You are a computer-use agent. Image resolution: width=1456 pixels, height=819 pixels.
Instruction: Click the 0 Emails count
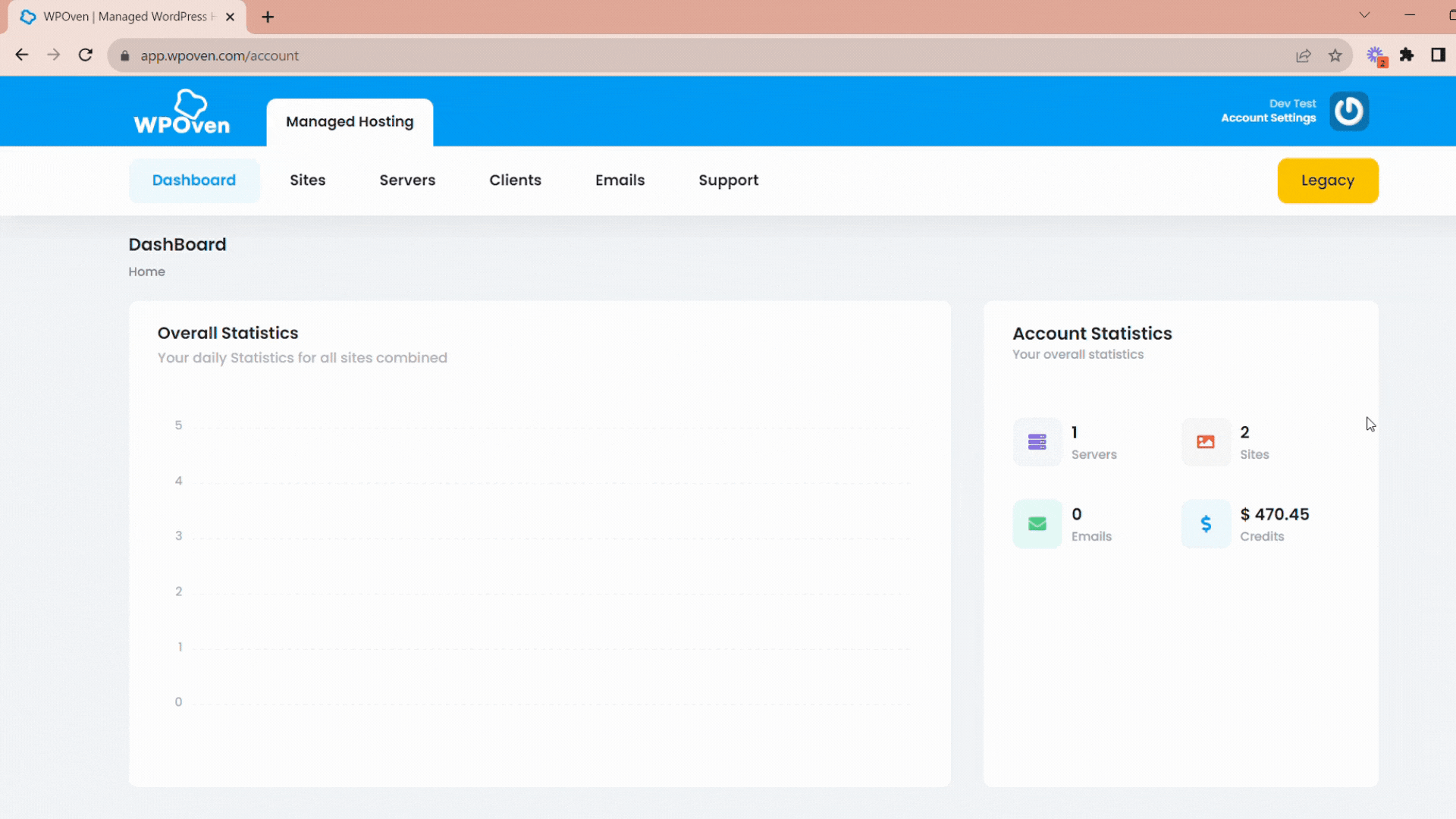coord(1077,514)
